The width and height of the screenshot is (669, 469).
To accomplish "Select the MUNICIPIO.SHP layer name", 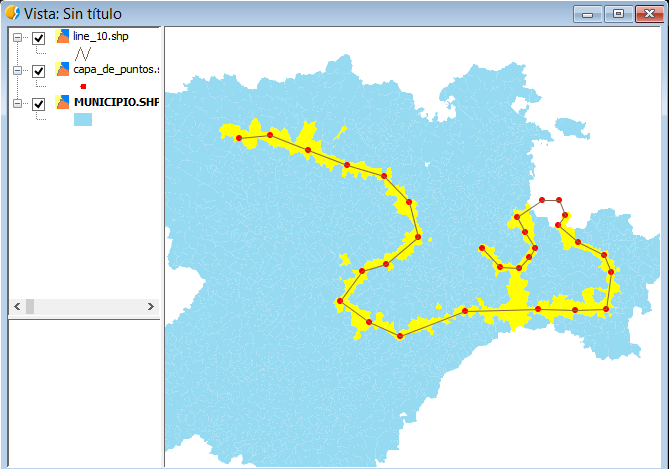I will [x=116, y=103].
